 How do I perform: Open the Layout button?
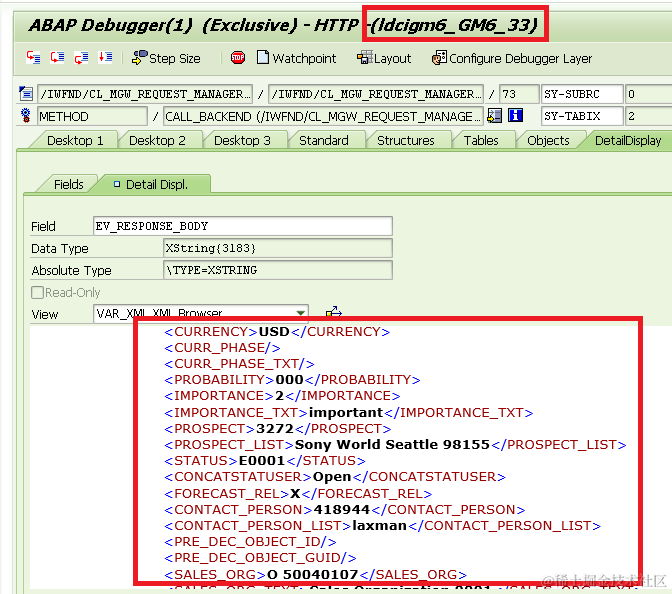(384, 58)
